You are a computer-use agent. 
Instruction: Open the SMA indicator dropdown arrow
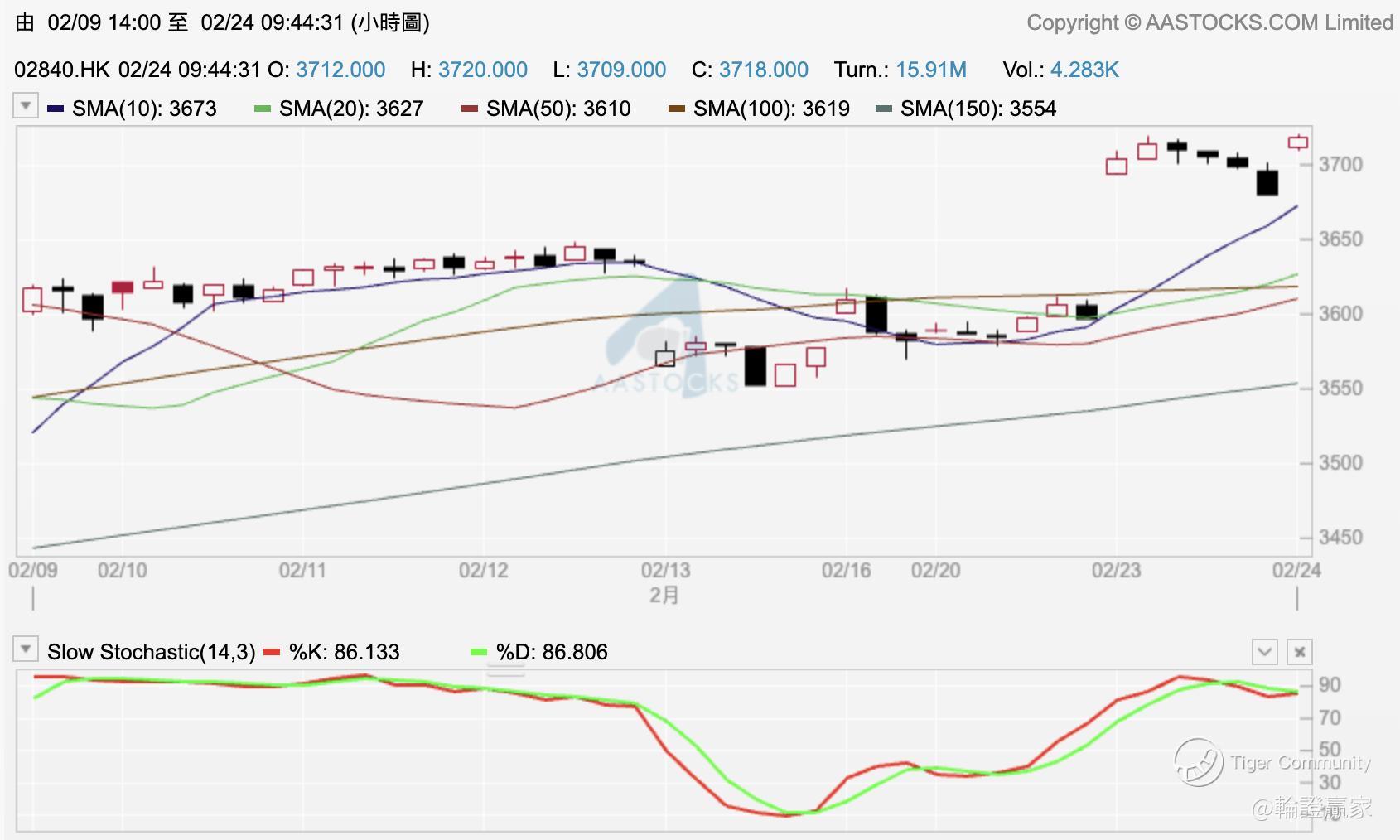26,106
